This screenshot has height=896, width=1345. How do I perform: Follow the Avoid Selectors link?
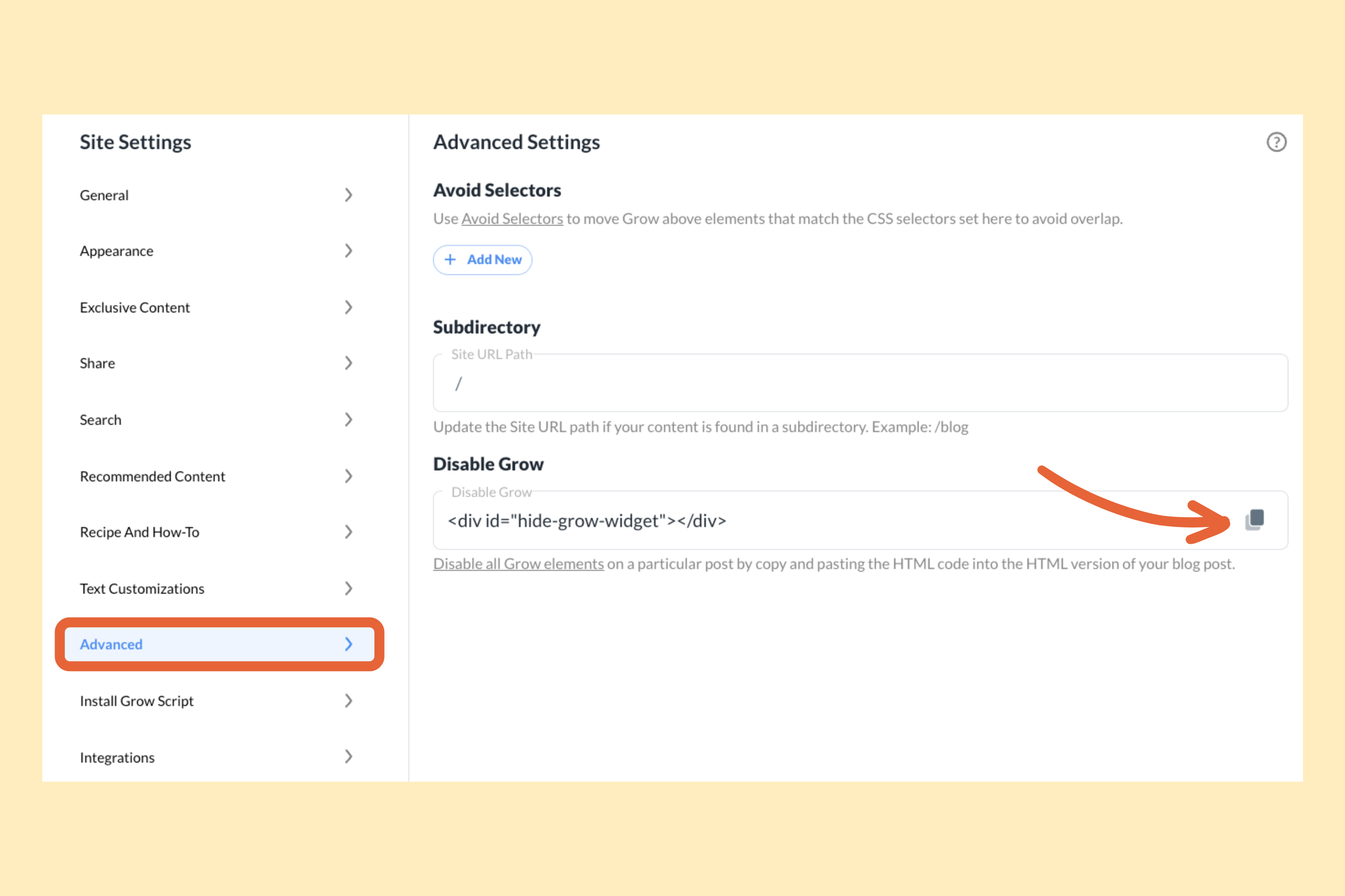click(512, 219)
